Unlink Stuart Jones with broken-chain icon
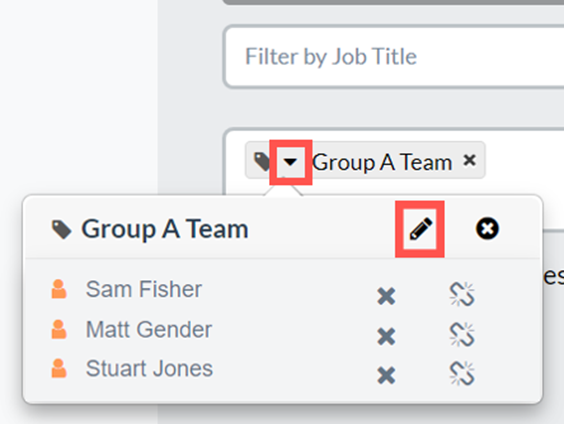This screenshot has width=564, height=424. click(x=462, y=374)
